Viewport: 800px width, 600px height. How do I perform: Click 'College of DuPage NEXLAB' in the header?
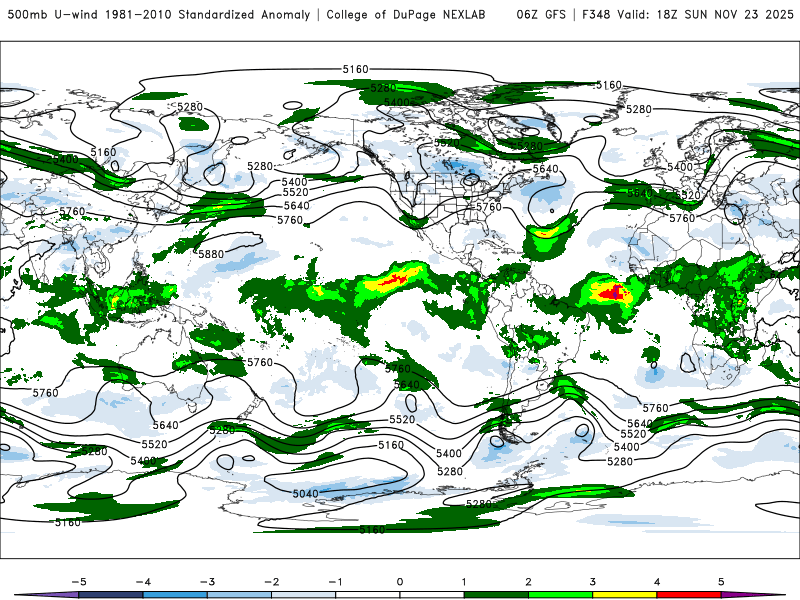406,14
